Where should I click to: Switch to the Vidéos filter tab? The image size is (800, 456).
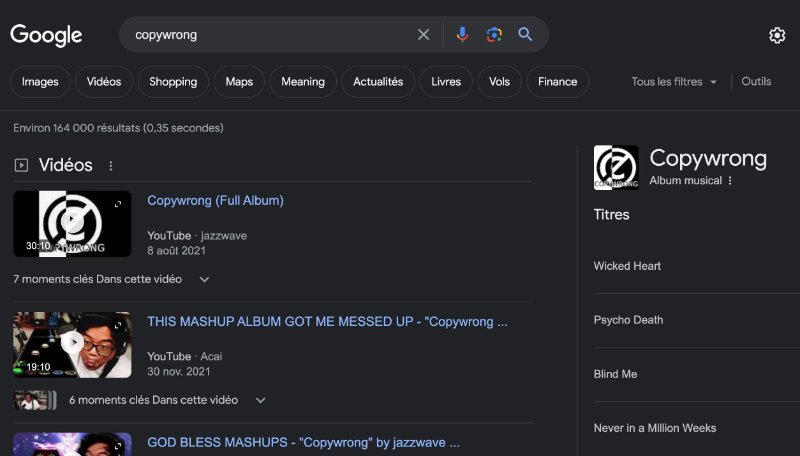pos(104,82)
